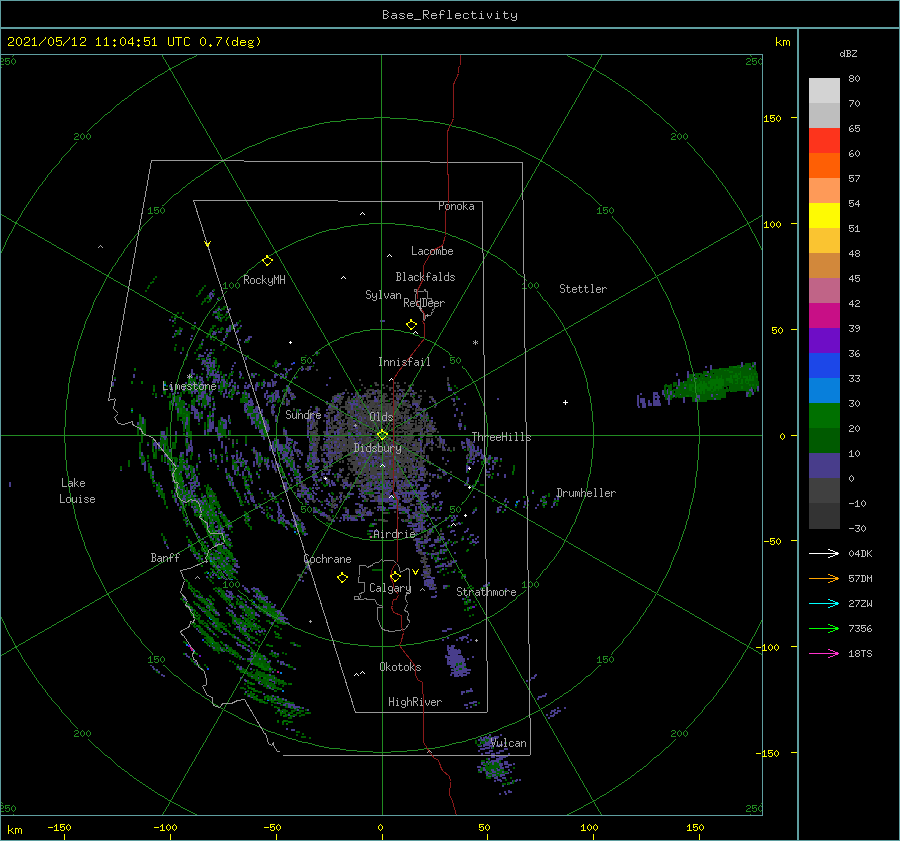Click the Cochrane label

(x=327, y=559)
